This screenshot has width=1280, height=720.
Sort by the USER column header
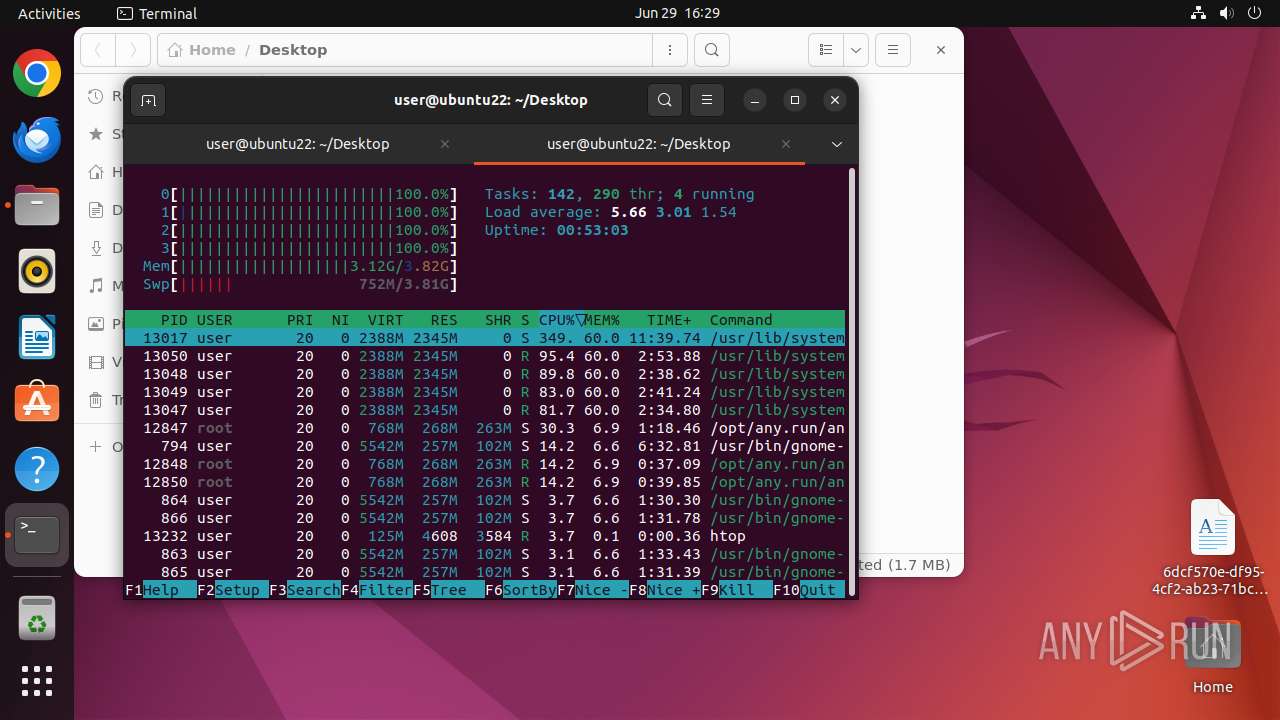pos(214,320)
